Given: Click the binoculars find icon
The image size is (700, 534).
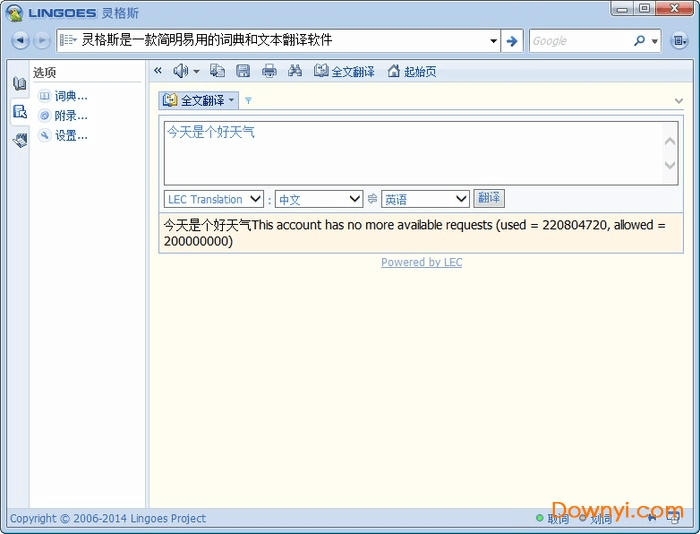Looking at the screenshot, I should 295,71.
